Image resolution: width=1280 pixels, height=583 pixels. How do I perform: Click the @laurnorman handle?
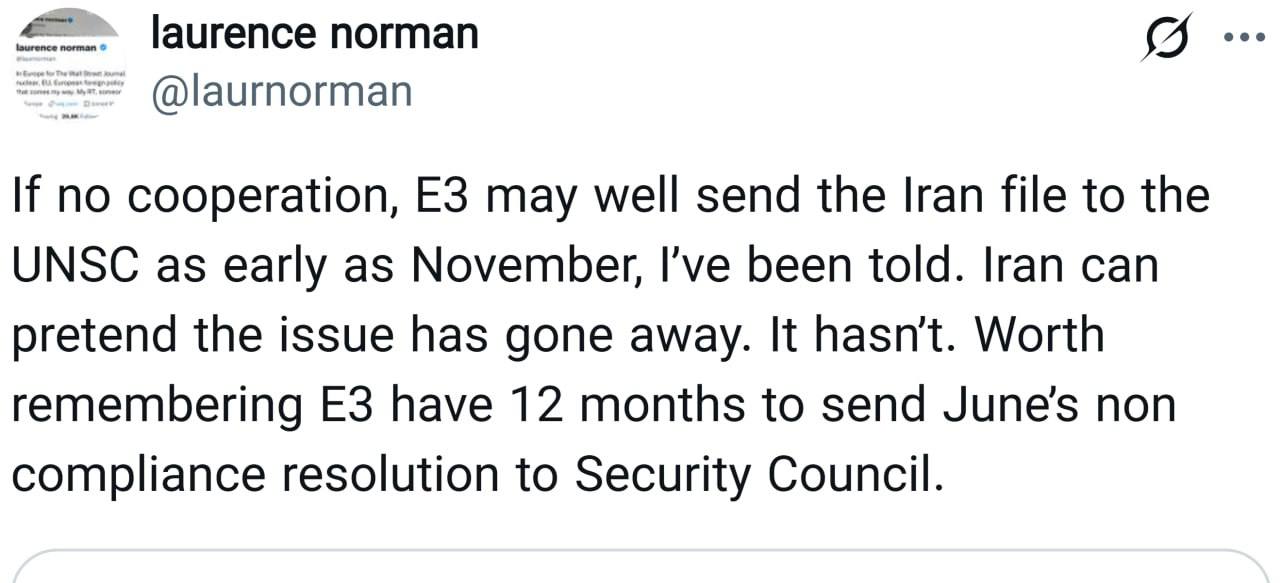[x=281, y=91]
